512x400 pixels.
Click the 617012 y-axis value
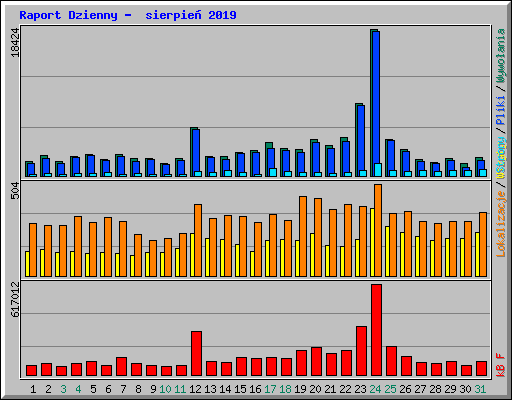pyautogui.click(x=15, y=300)
